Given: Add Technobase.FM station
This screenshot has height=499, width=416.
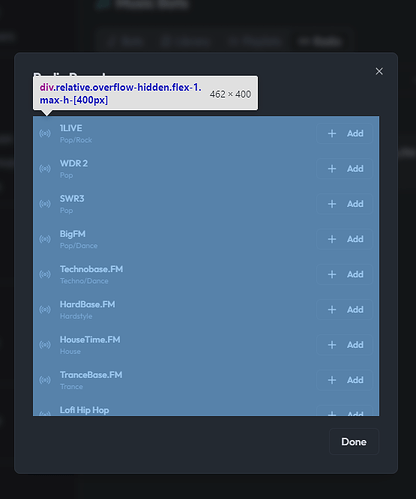Looking at the screenshot, I should 345,274.
